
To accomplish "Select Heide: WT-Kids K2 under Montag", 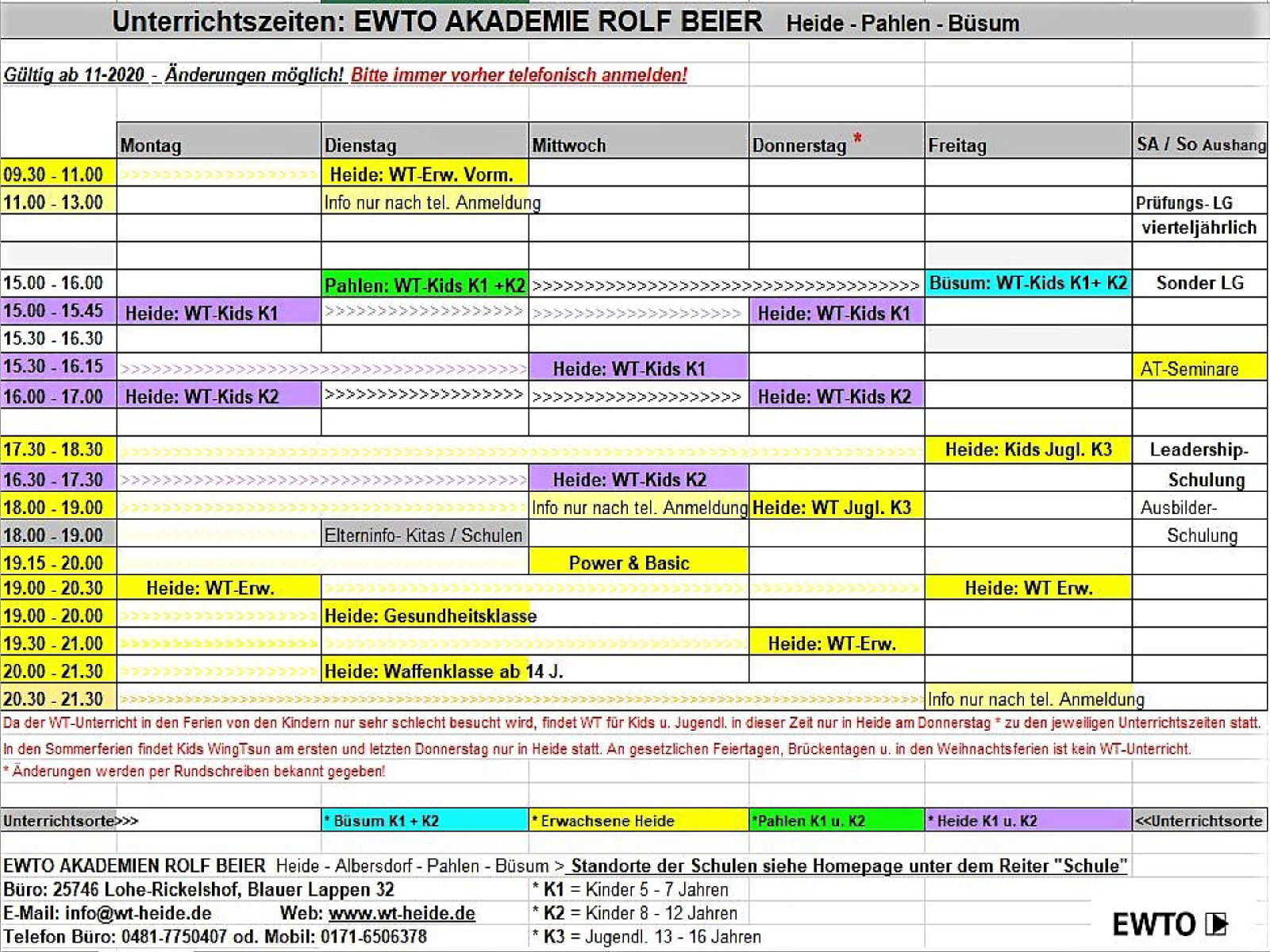I will click(x=219, y=395).
